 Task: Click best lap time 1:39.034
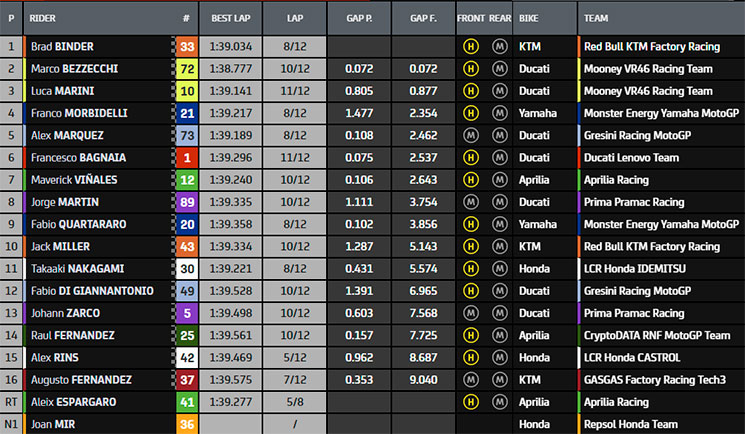[x=230, y=47]
